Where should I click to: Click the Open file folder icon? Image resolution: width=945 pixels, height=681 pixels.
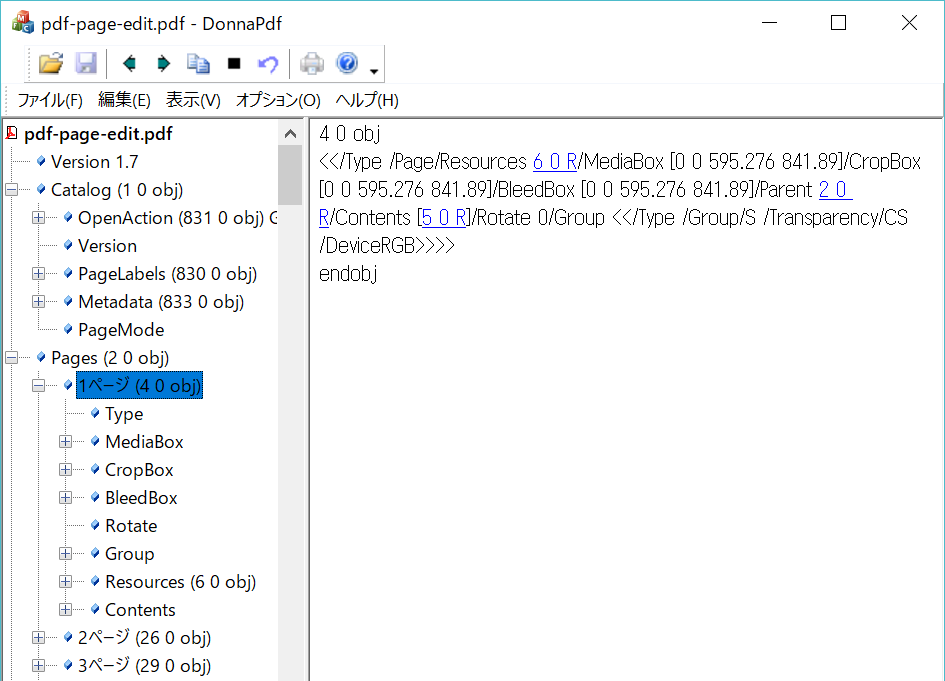point(50,64)
